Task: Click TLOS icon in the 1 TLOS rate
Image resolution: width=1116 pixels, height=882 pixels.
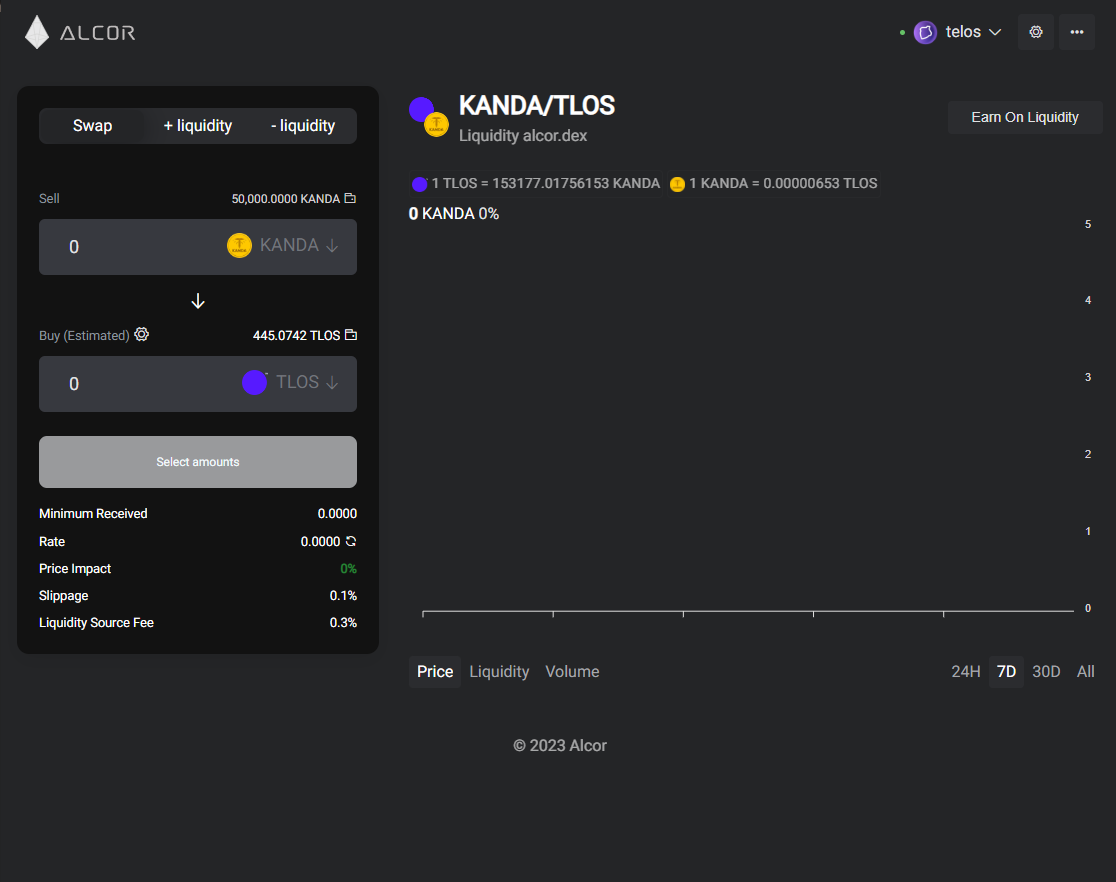Action: click(x=419, y=184)
